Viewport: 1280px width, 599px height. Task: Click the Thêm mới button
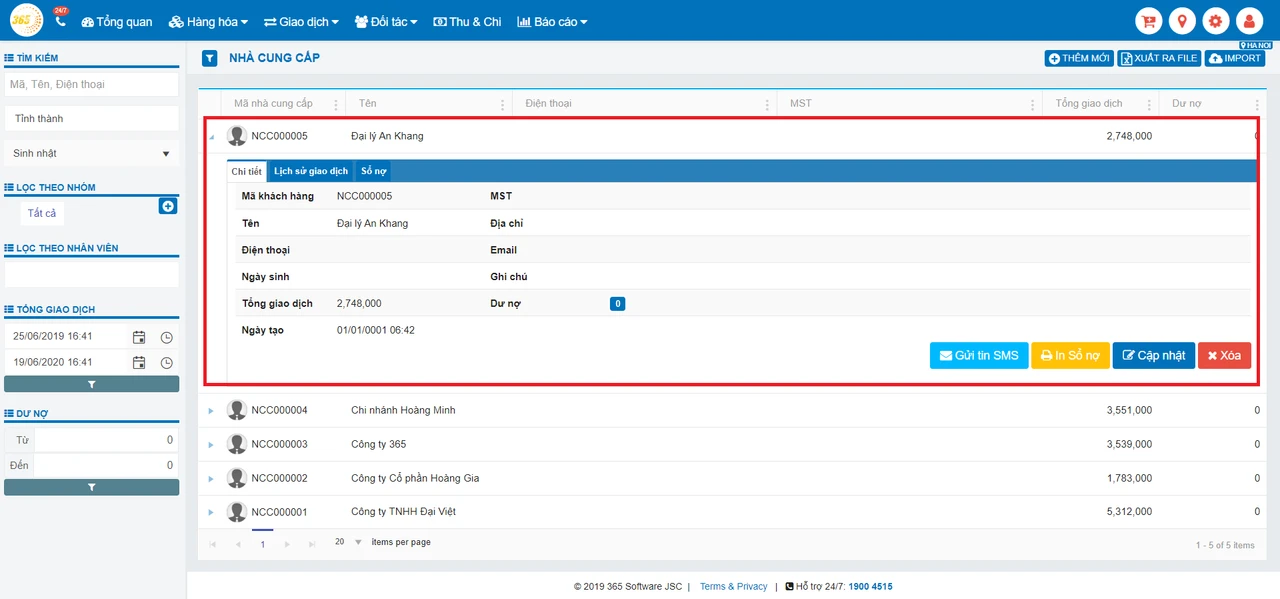tap(1079, 58)
